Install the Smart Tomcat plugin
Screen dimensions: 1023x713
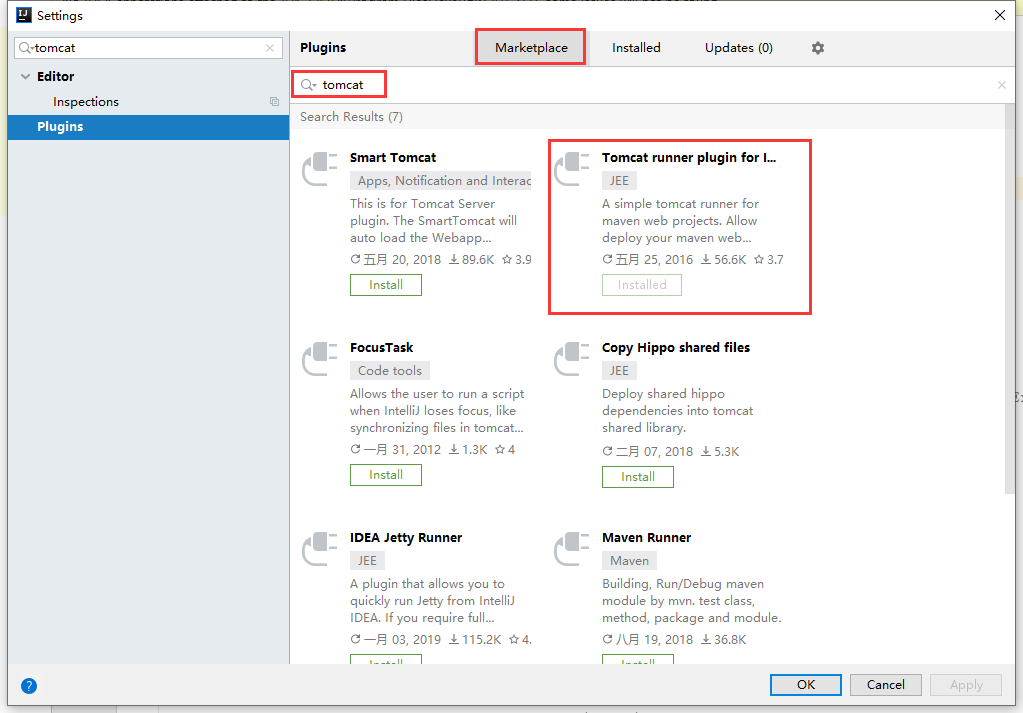pyautogui.click(x=385, y=284)
